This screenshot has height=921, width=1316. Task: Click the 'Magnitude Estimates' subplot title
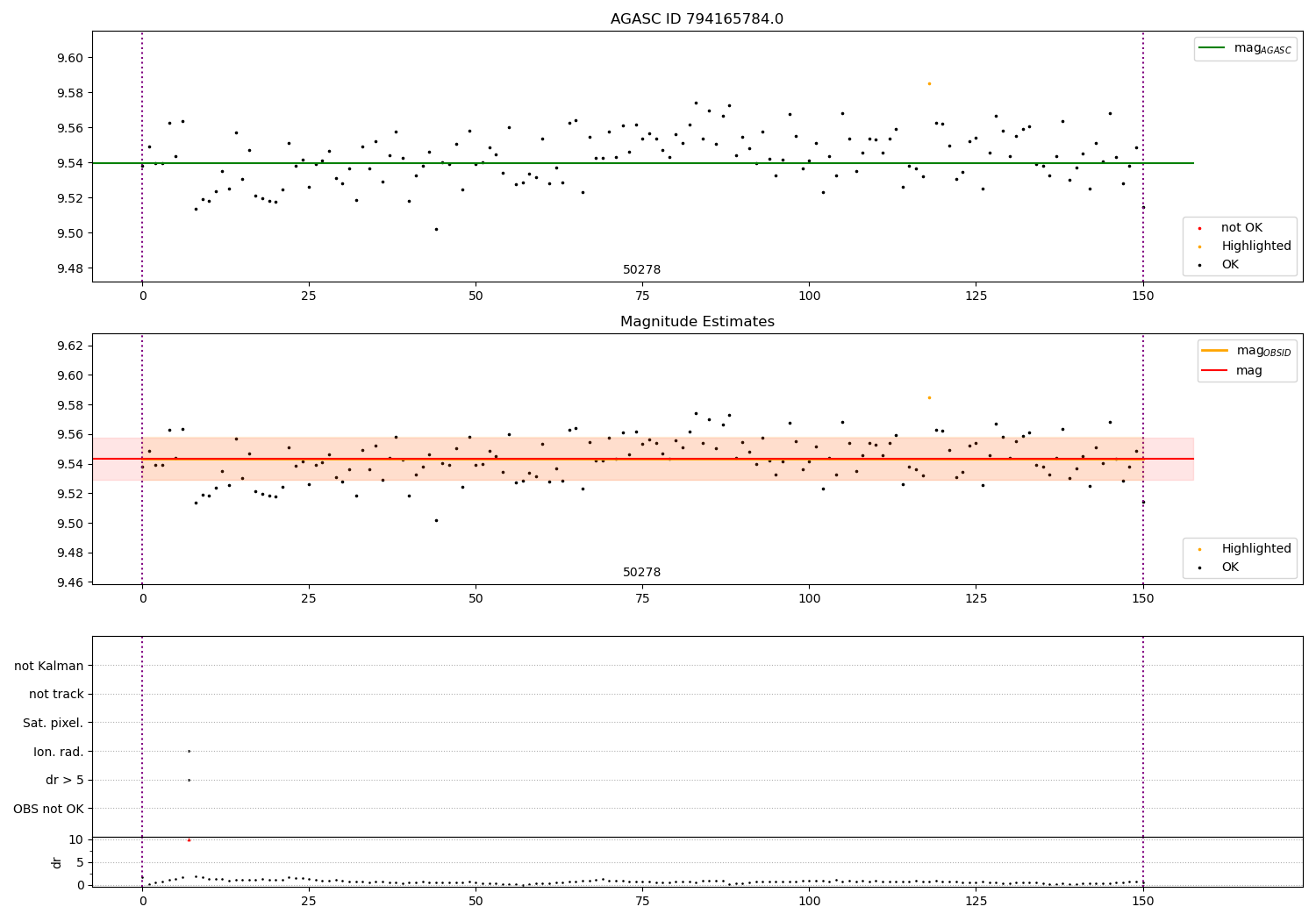(x=697, y=322)
